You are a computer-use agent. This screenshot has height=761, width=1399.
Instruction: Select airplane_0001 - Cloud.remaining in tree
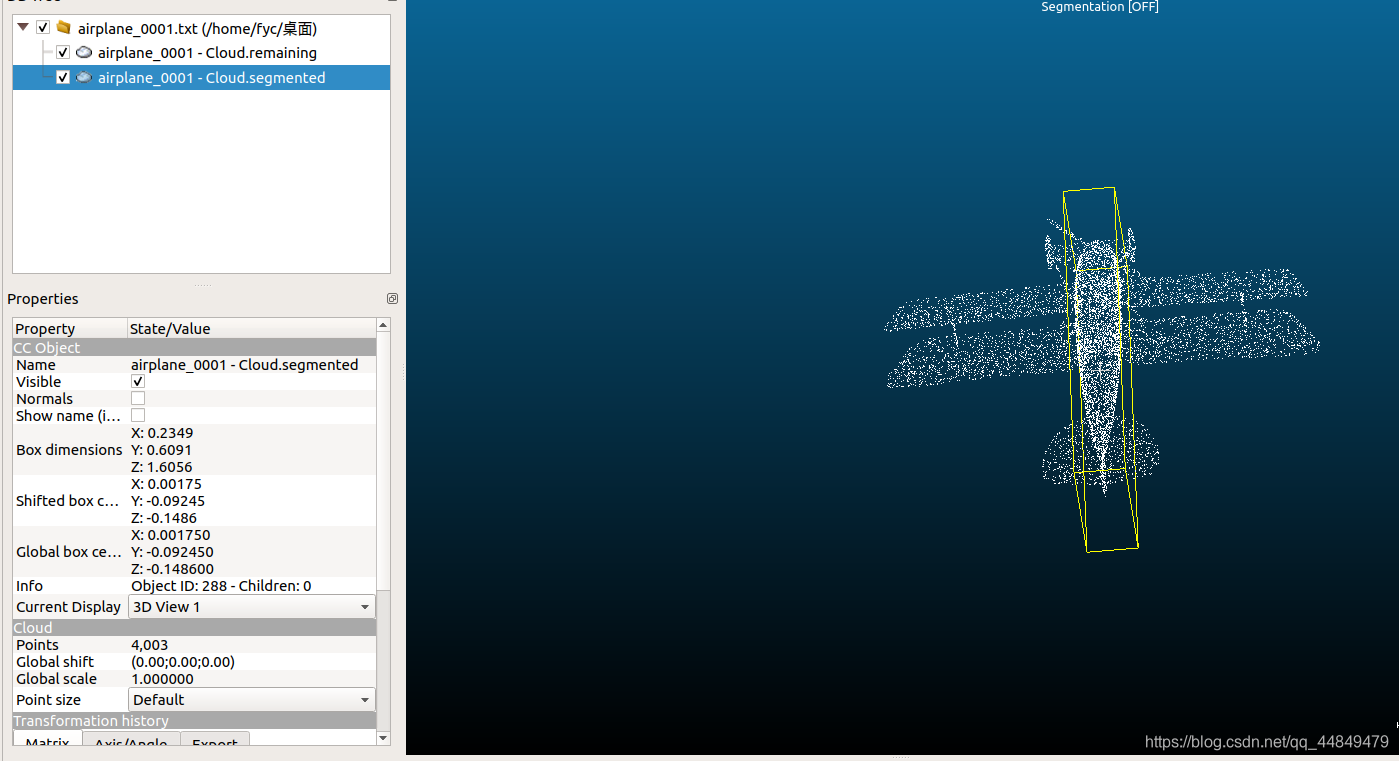point(207,52)
